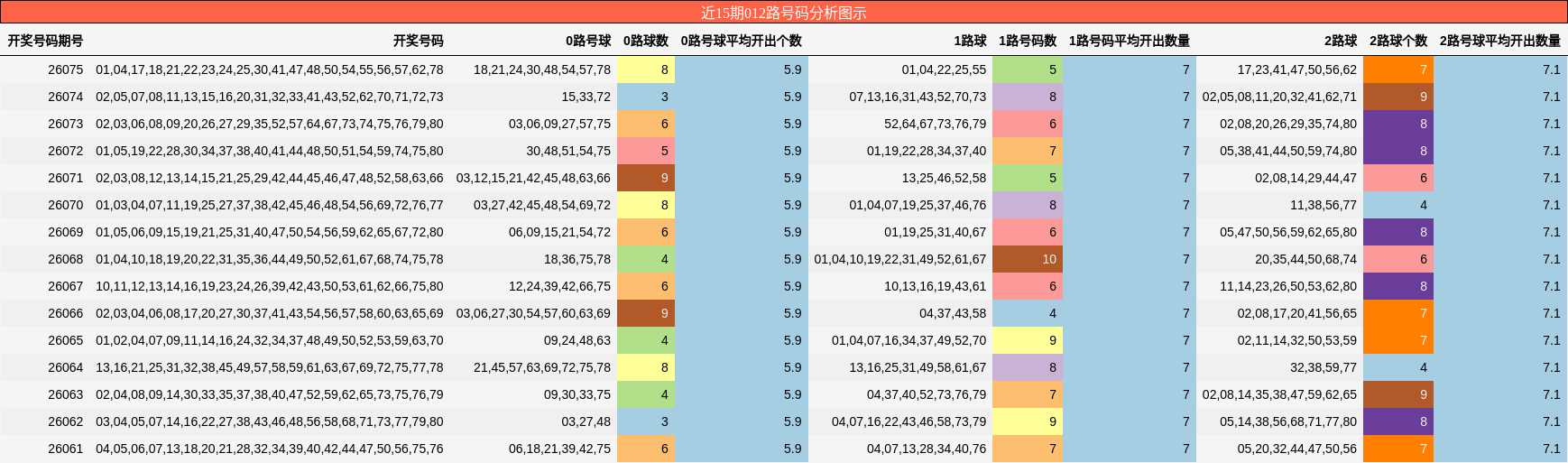Click 0路号球 cell 03,27,48
Viewport: 1568px width, 463px height.
pos(586,421)
